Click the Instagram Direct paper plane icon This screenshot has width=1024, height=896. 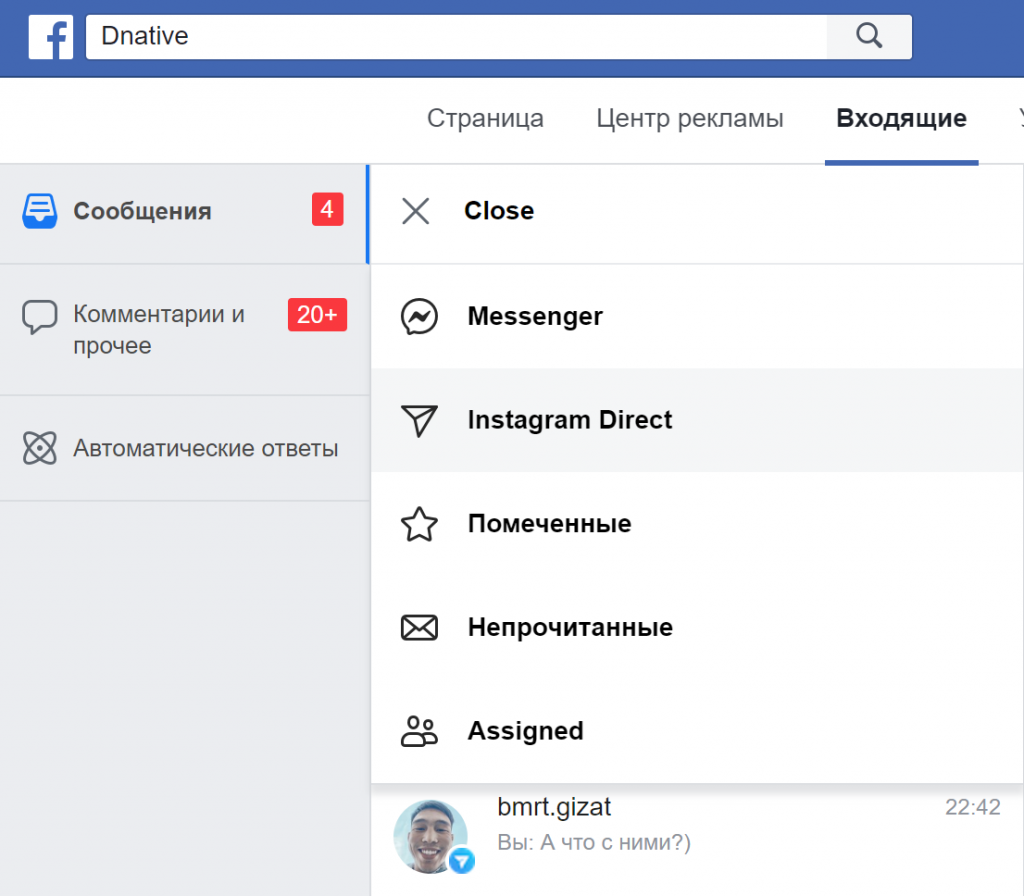click(x=420, y=421)
